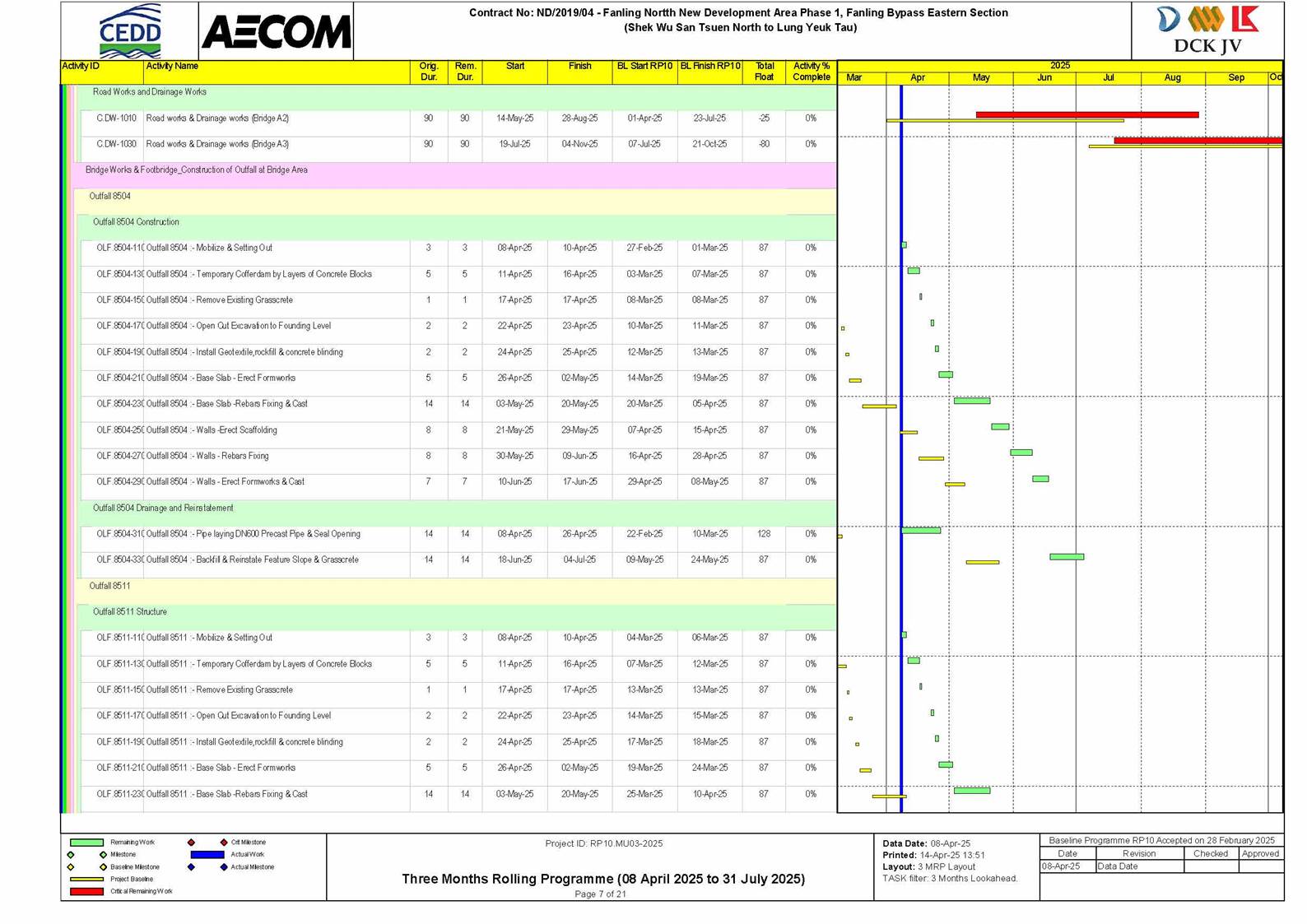Click Total Float value 128 for pipe laying
This screenshot has width=1307, height=924.
(x=764, y=534)
